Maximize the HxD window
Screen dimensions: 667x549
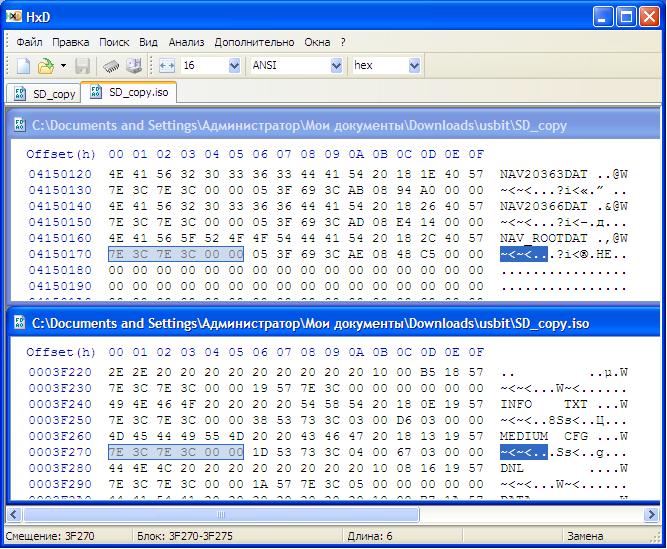pos(626,17)
